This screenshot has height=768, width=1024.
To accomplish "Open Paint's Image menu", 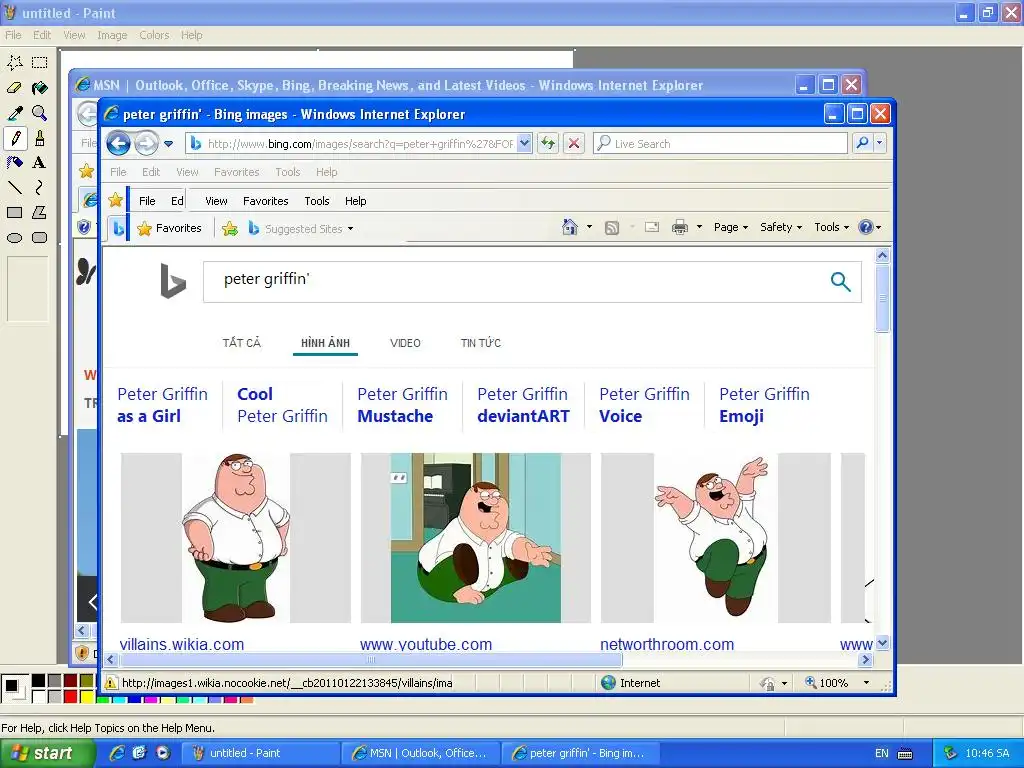I will click(x=112, y=35).
